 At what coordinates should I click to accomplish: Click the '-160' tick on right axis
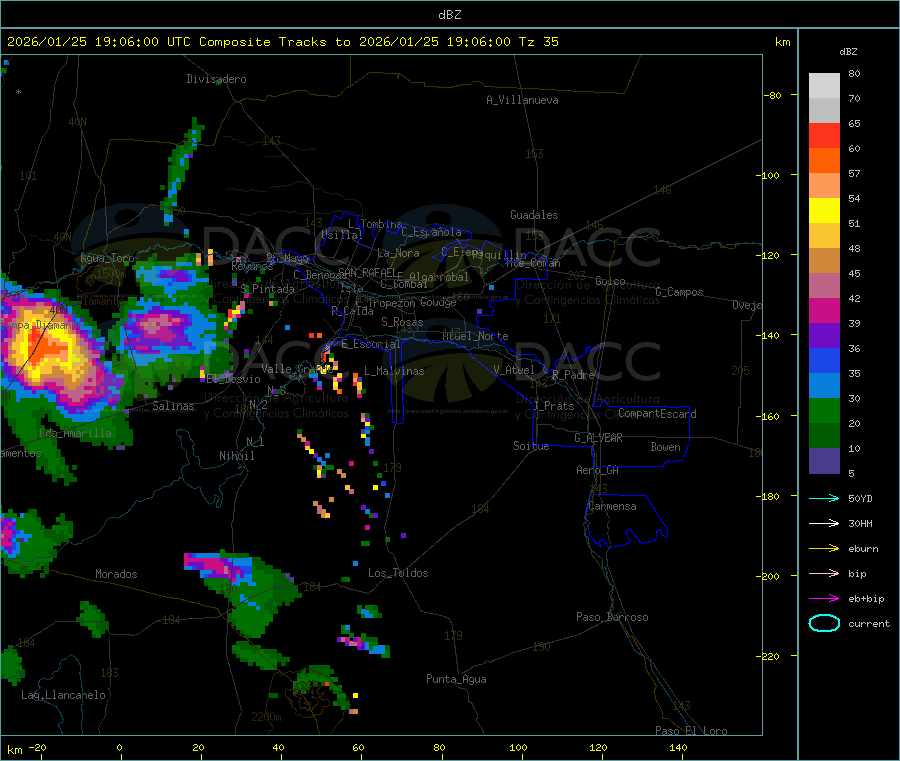pyautogui.click(x=770, y=416)
